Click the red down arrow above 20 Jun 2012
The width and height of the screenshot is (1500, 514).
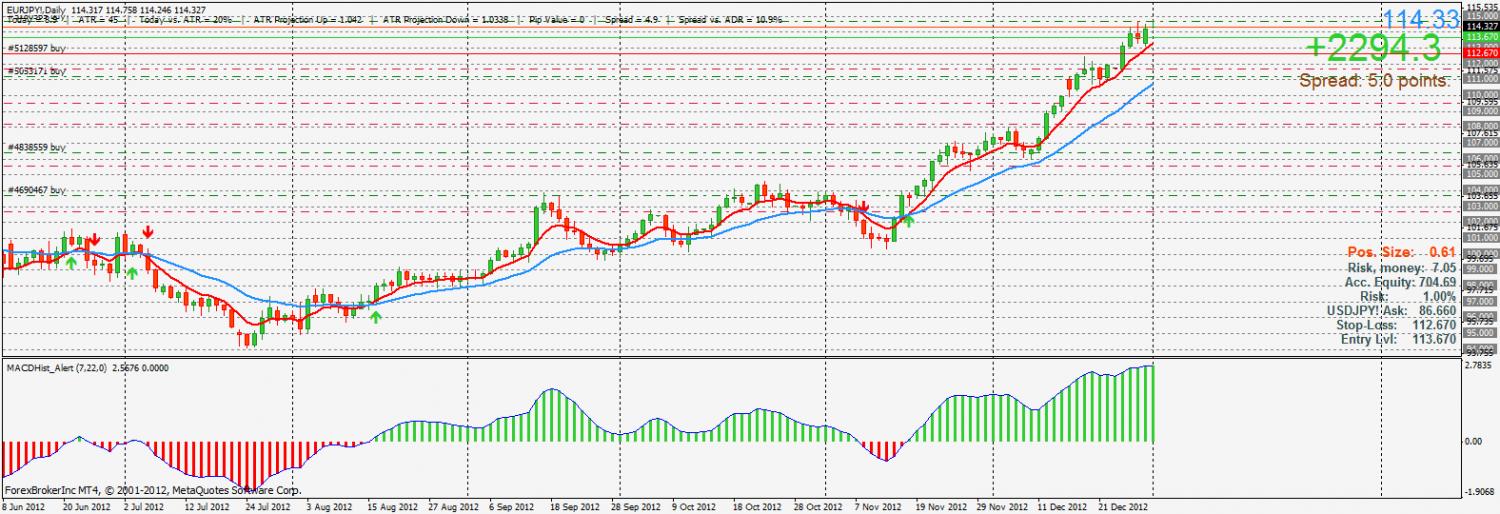pos(94,239)
